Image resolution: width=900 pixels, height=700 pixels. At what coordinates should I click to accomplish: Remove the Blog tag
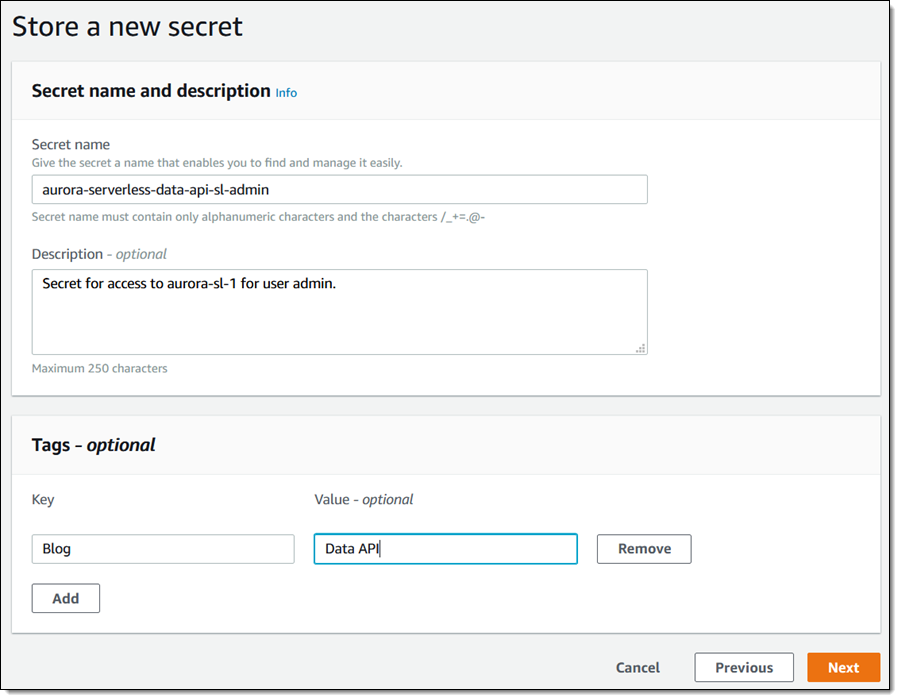click(x=643, y=549)
